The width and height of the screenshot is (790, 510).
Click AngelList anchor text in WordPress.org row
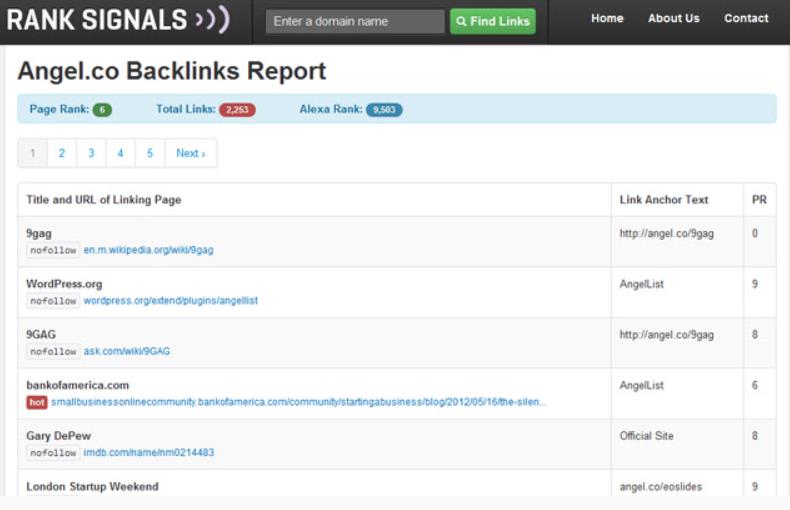(x=641, y=284)
